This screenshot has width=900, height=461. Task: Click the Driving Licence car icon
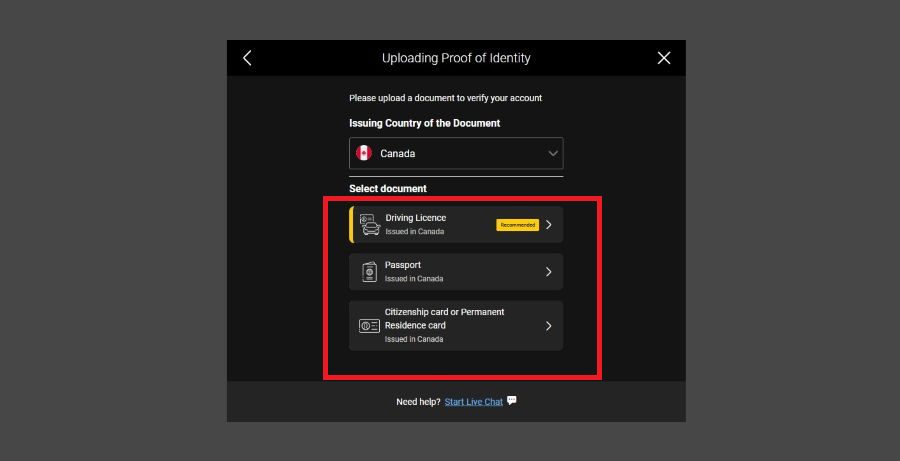370,224
